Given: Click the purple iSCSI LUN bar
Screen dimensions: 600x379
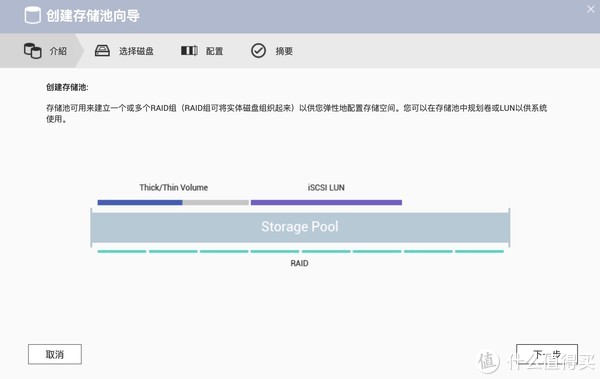Looking at the screenshot, I should [326, 203].
